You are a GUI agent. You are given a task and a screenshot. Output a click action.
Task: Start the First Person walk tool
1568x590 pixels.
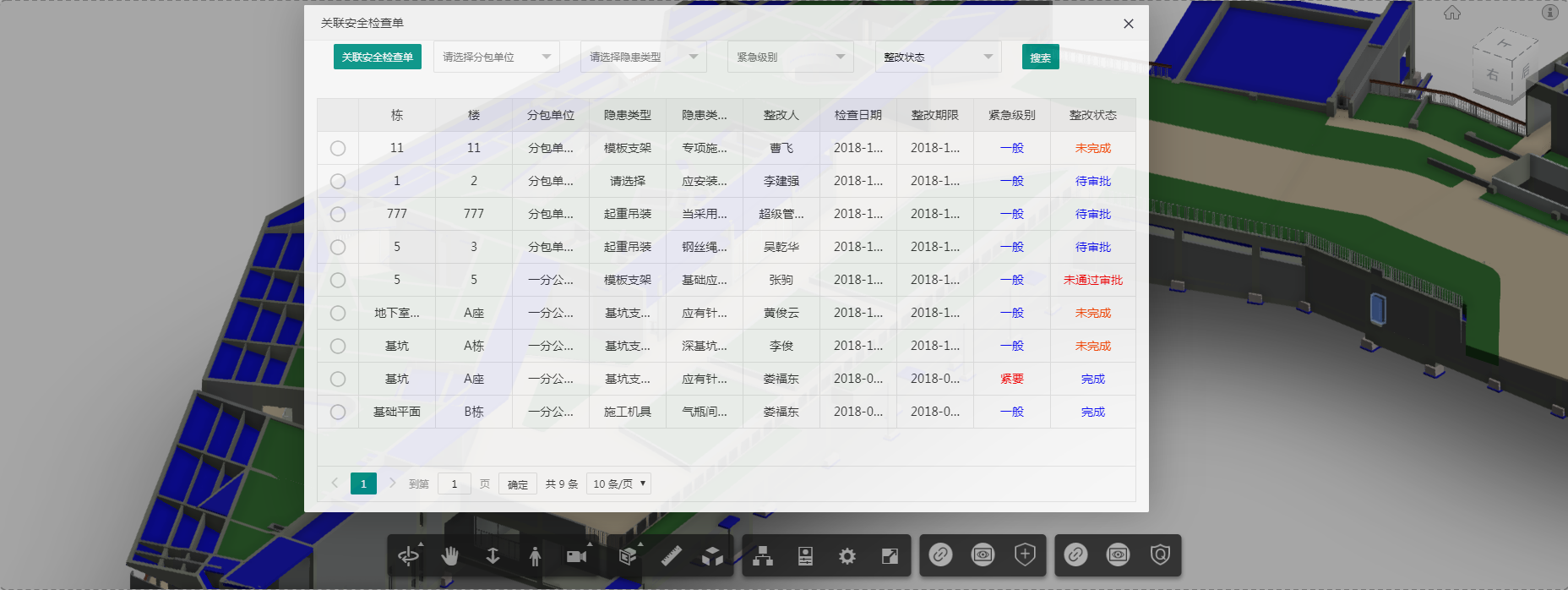click(x=535, y=555)
